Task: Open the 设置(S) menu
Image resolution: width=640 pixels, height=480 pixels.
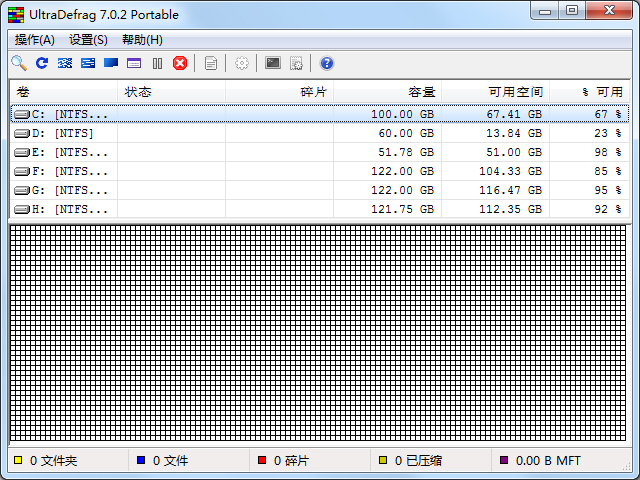Action: (88, 40)
